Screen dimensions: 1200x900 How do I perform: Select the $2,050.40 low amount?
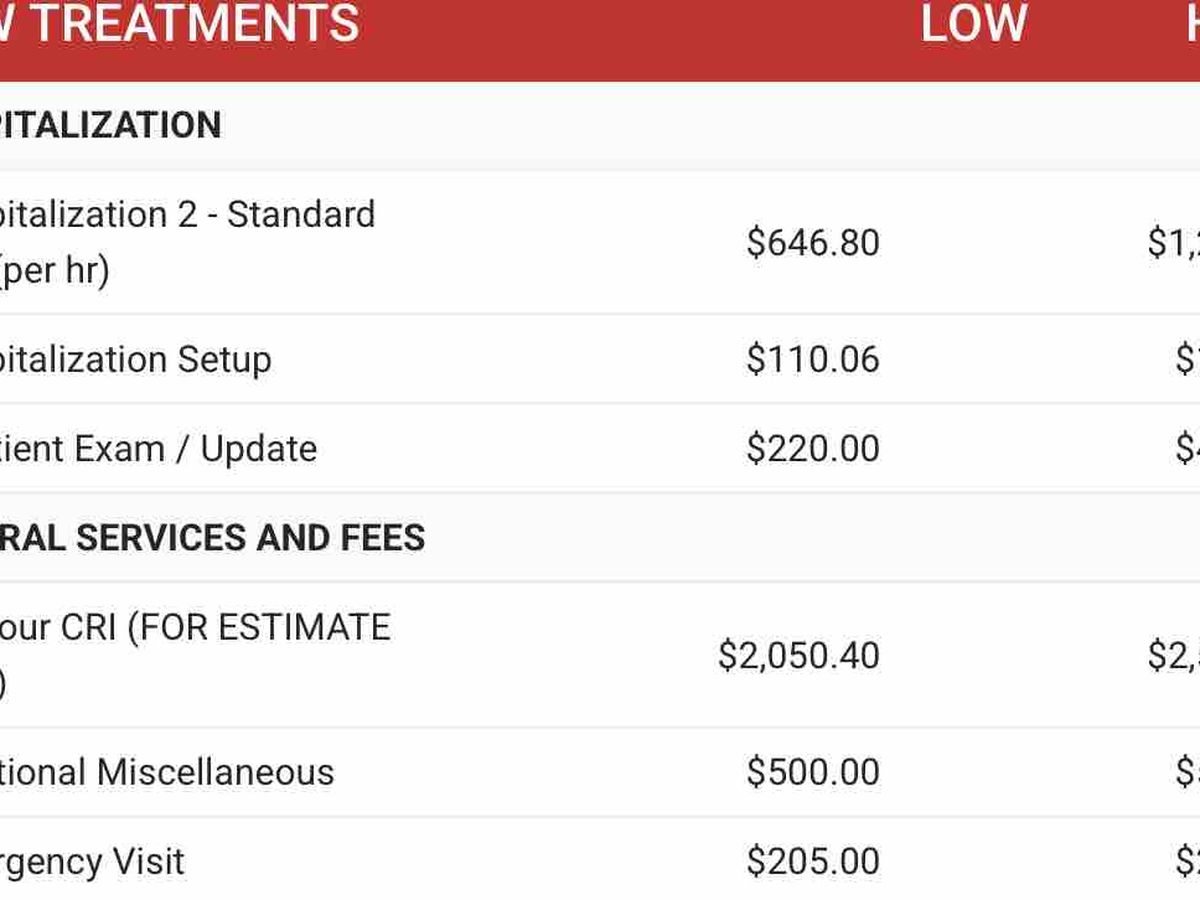(798, 656)
